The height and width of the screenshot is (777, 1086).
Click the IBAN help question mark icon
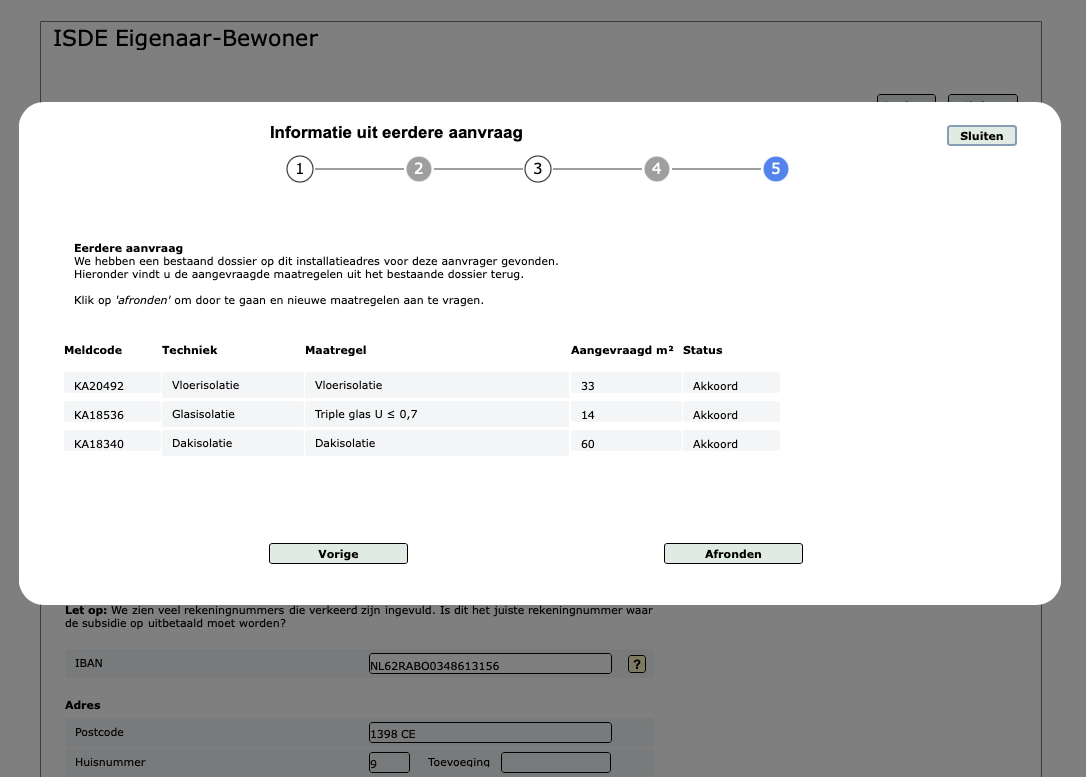636,664
